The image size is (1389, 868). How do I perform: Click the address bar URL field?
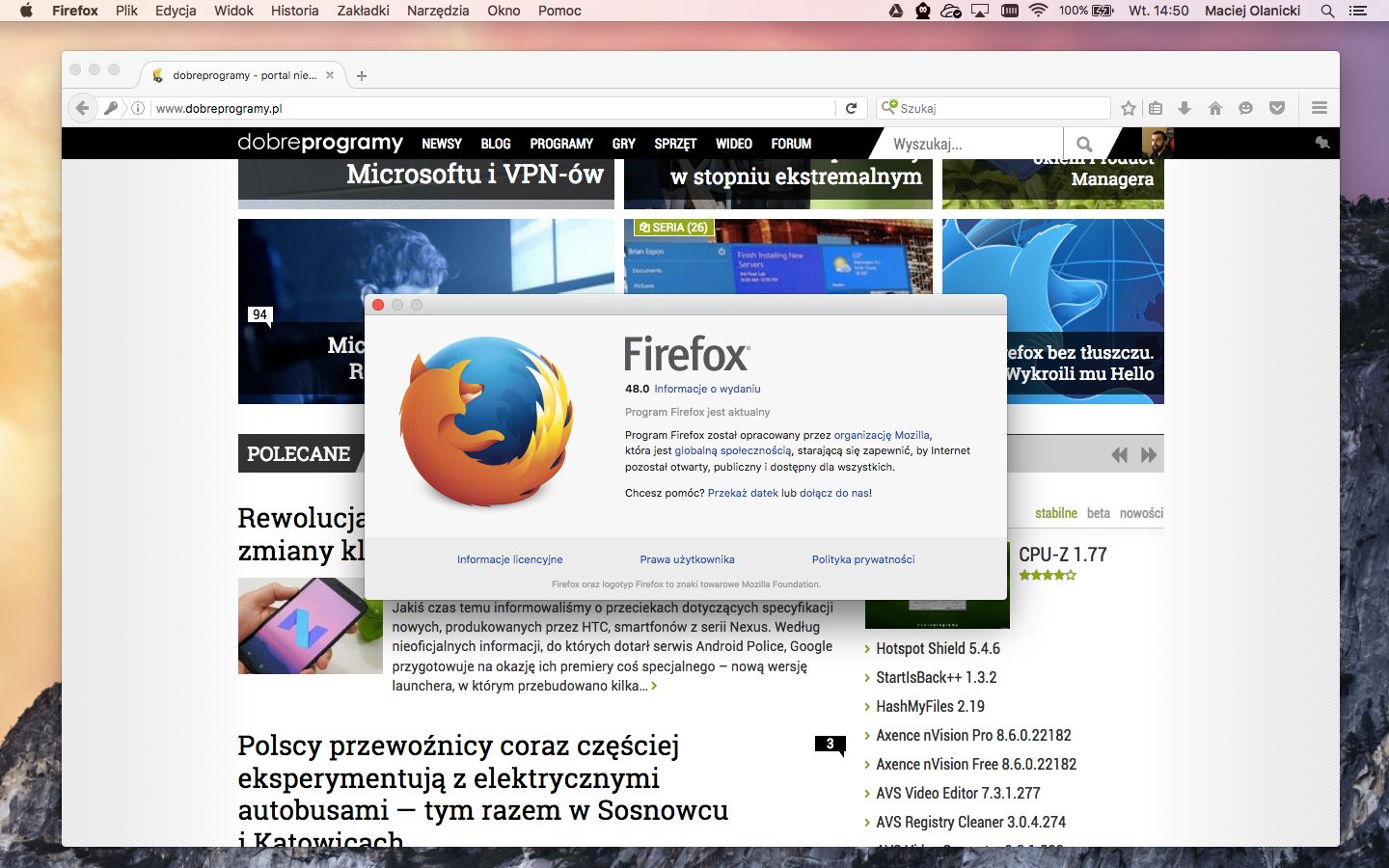tap(492, 108)
